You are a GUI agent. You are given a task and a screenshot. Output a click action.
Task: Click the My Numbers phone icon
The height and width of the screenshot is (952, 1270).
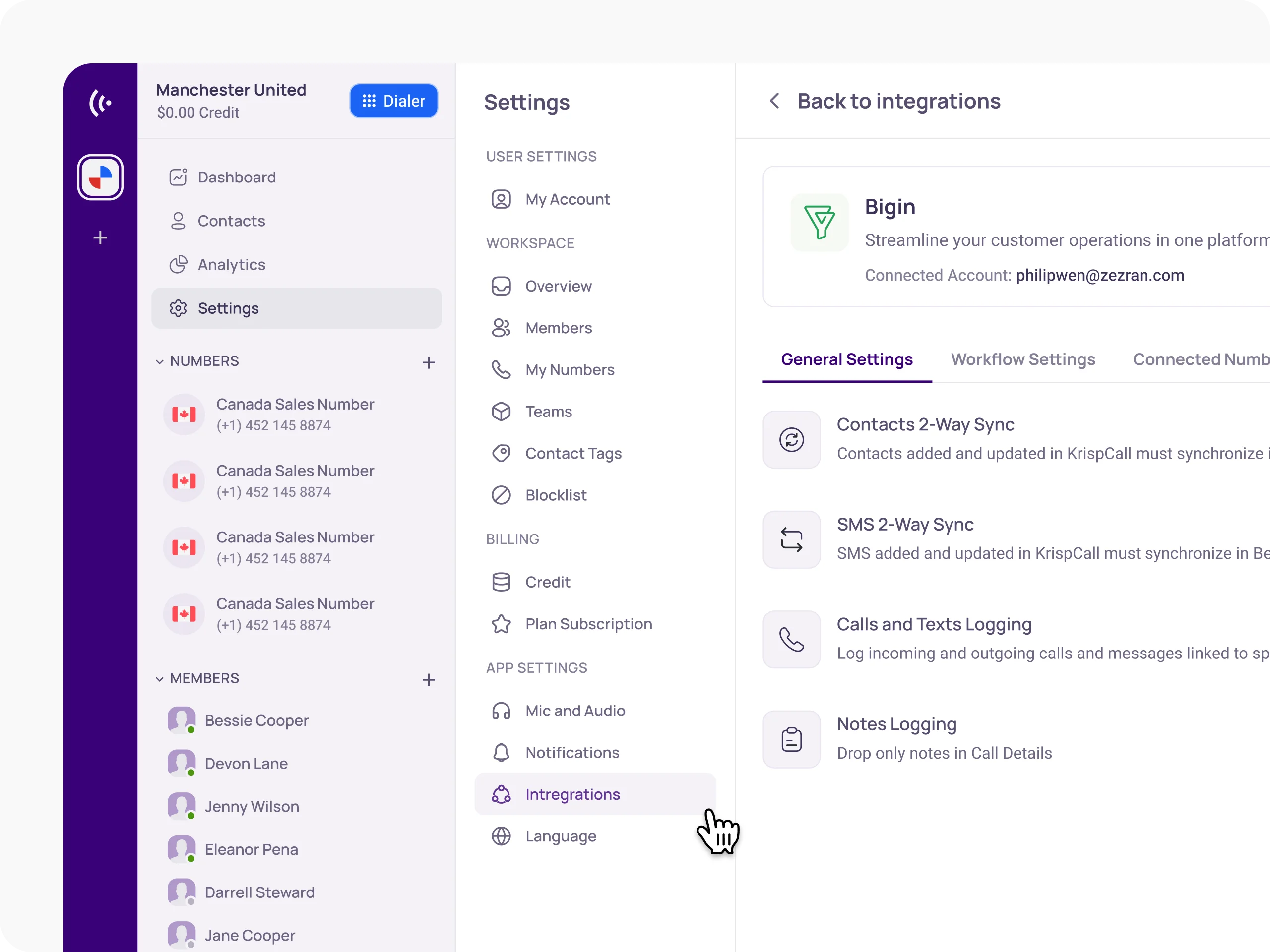click(x=501, y=369)
